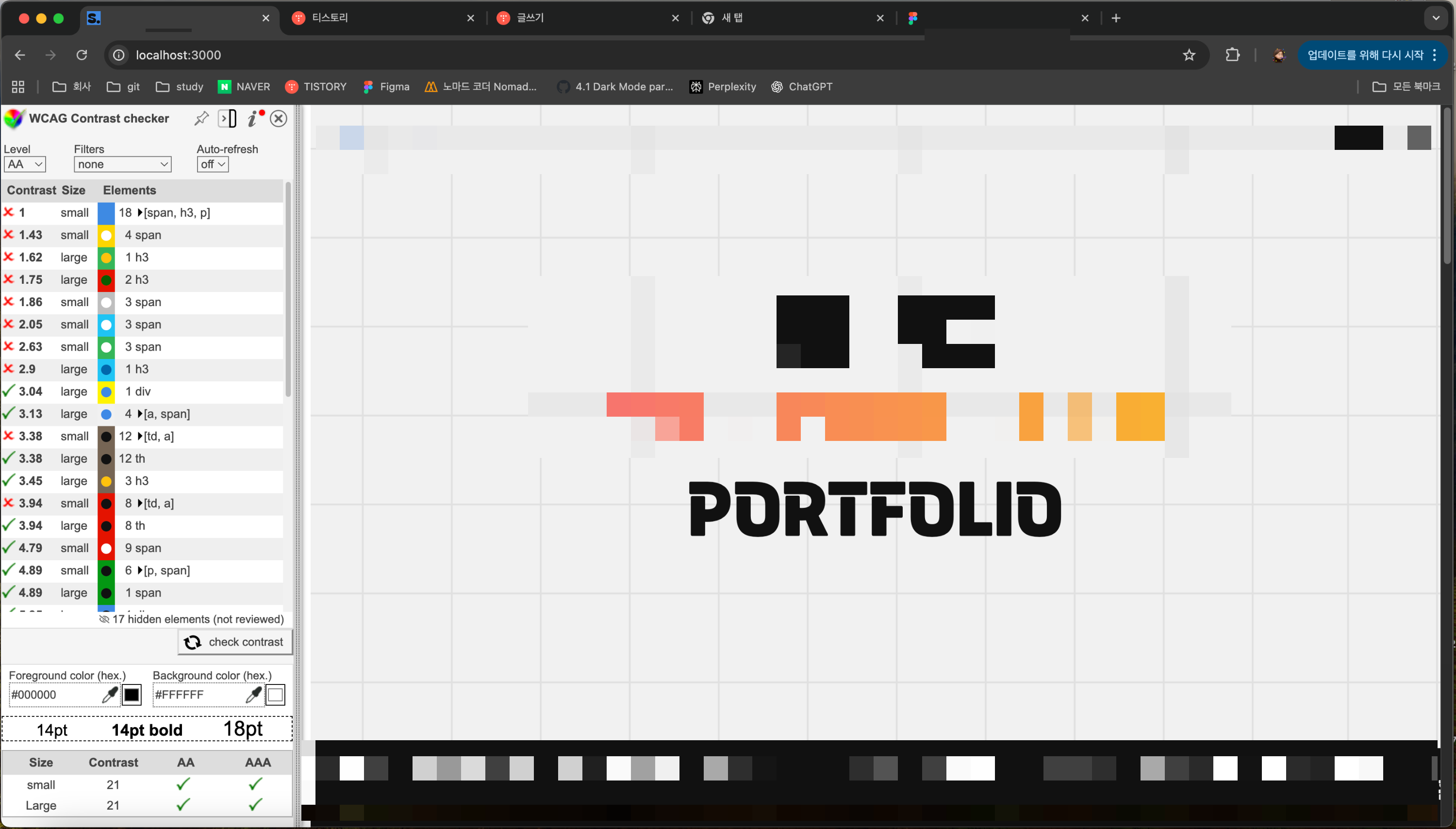Viewport: 1456px width, 829px height.
Task: Bookmark this page with star icon
Action: [1189, 55]
